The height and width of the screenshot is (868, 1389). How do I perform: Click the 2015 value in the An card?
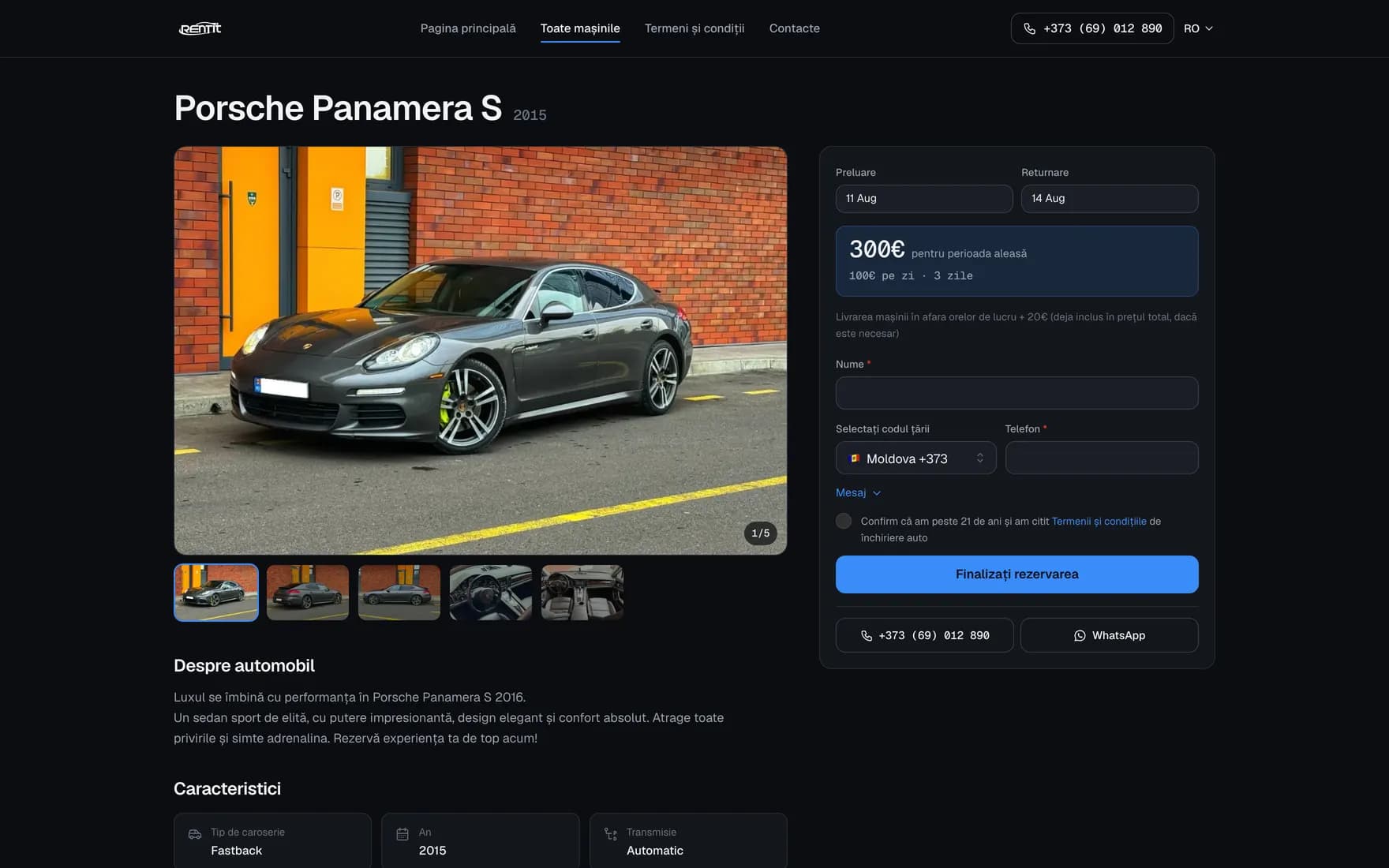pyautogui.click(x=432, y=851)
